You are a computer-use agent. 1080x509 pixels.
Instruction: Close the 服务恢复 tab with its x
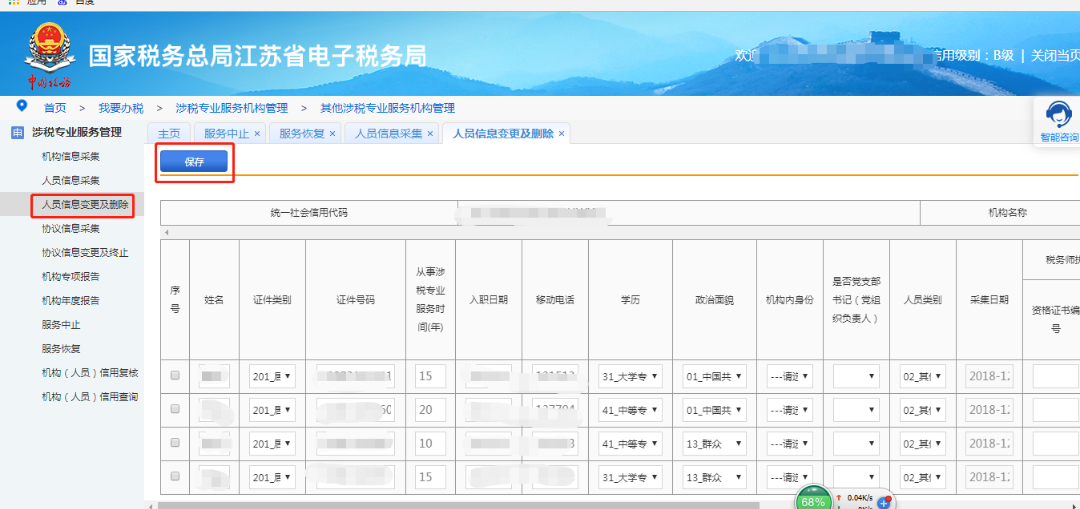pyautogui.click(x=333, y=134)
